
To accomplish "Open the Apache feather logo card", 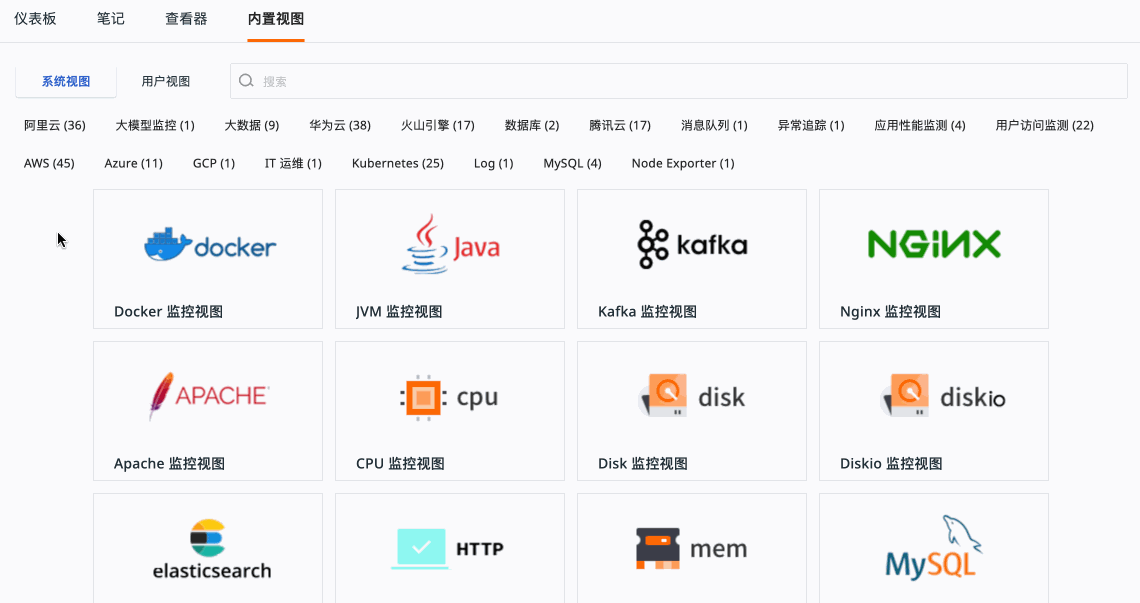I will 208,396.
